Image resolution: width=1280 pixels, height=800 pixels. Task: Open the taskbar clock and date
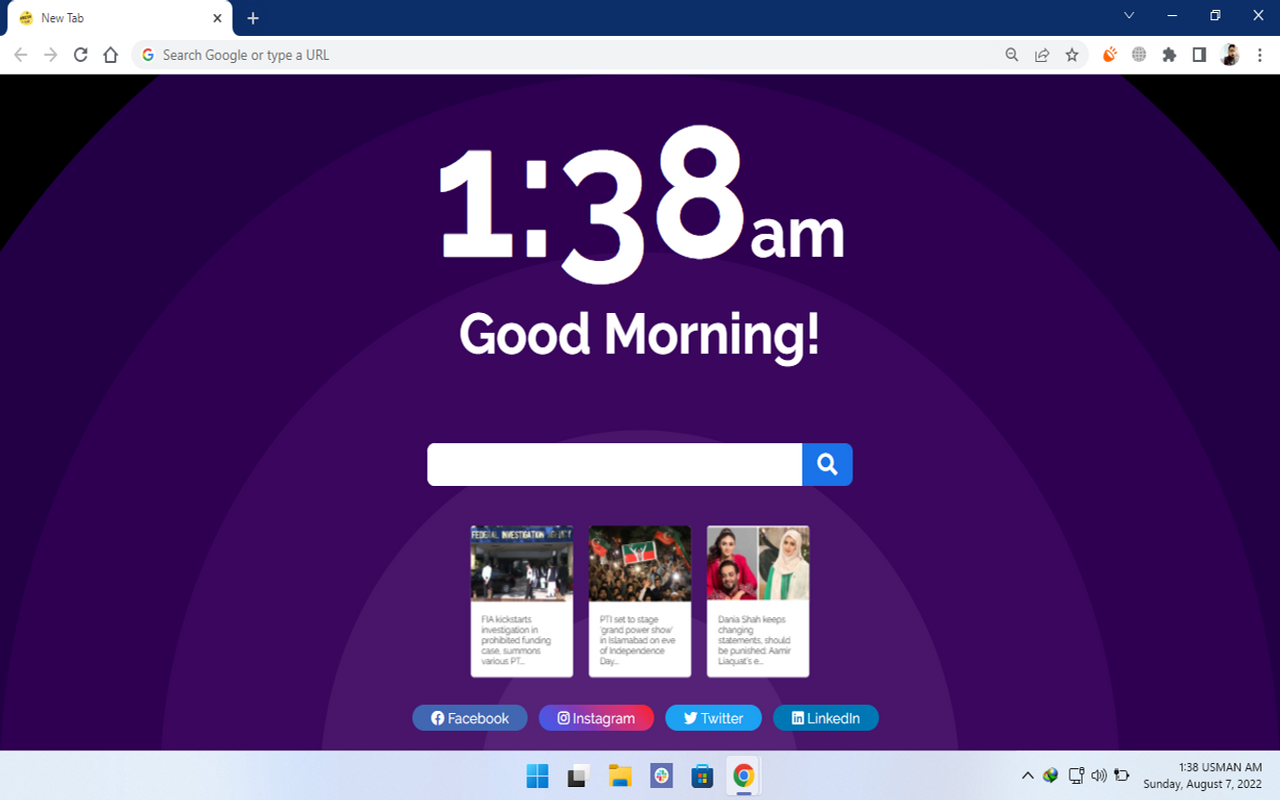coord(1202,775)
